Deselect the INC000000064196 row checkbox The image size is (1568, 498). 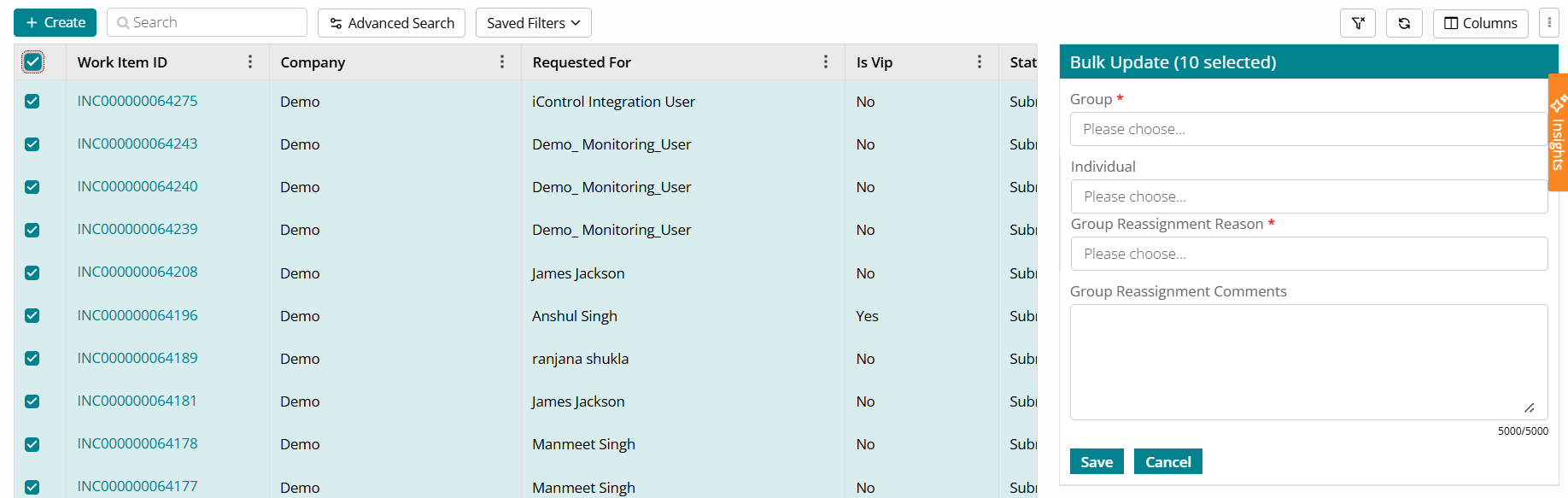pyautogui.click(x=32, y=315)
